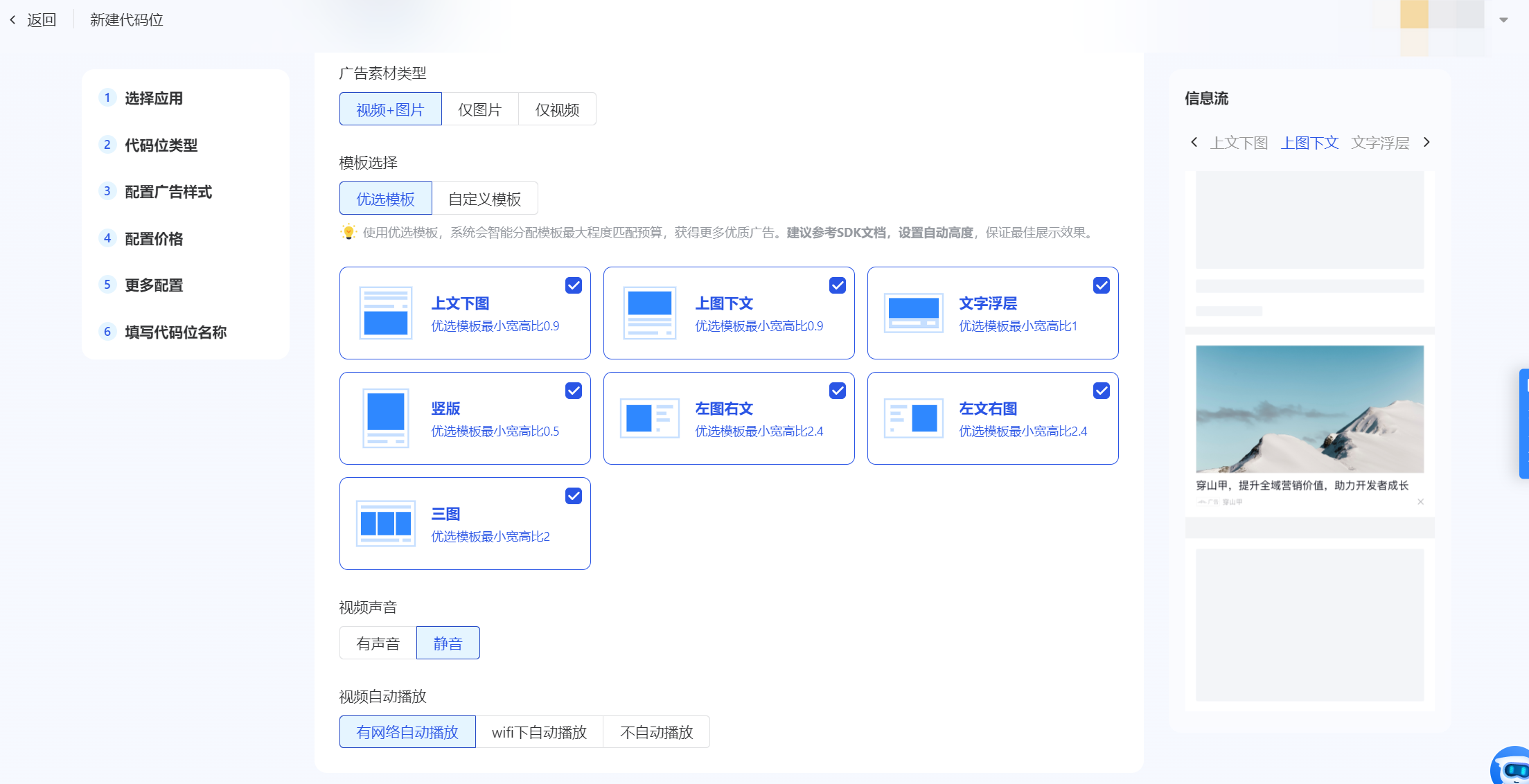Viewport: 1529px width, 784px height.
Task: Uncheck the 文字浮层 template checkbox
Action: pyautogui.click(x=1102, y=285)
